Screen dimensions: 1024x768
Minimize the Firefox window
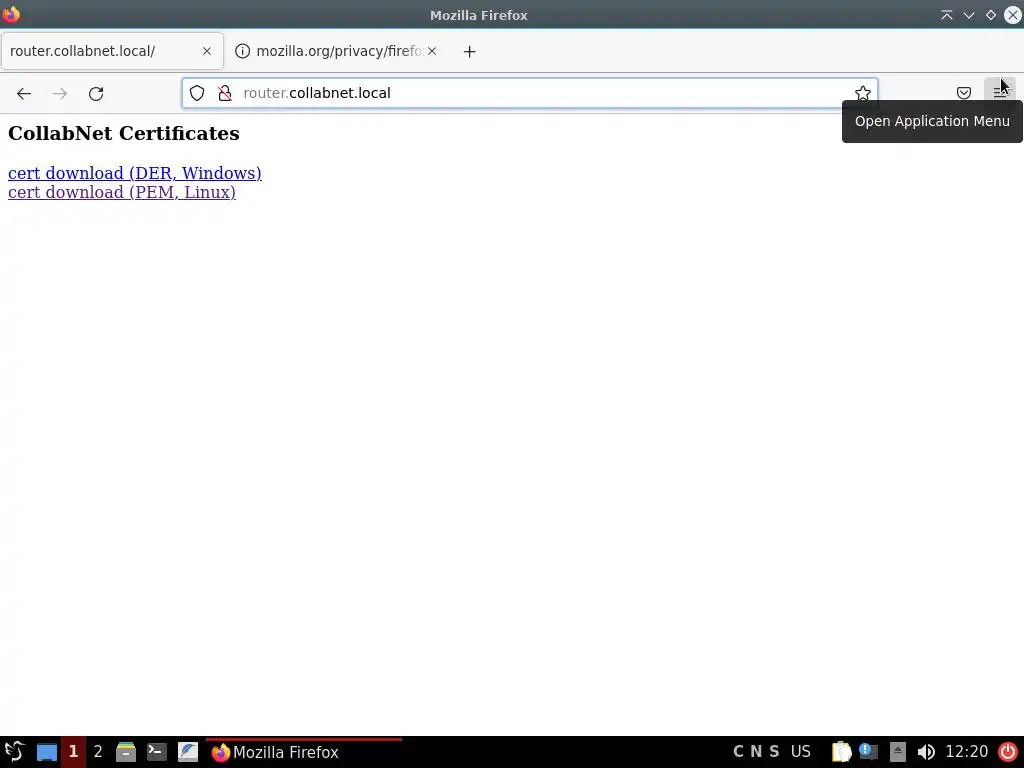968,15
